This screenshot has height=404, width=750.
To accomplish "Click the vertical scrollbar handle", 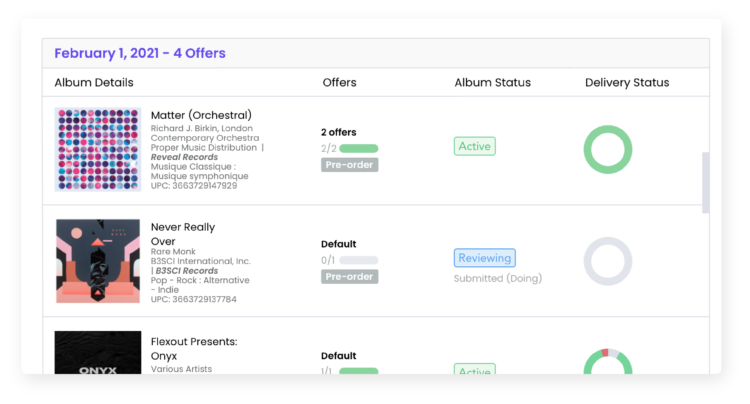I will tap(706, 183).
